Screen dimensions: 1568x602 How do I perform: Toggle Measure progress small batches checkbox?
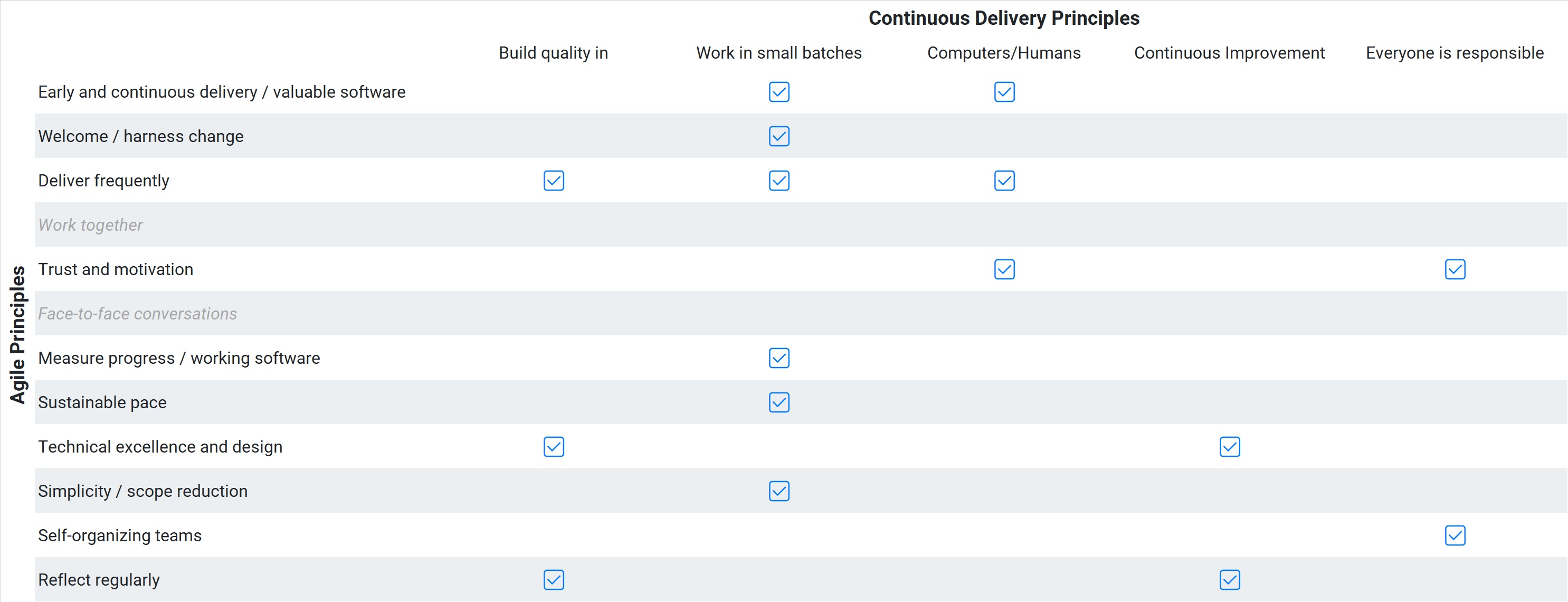click(x=779, y=358)
